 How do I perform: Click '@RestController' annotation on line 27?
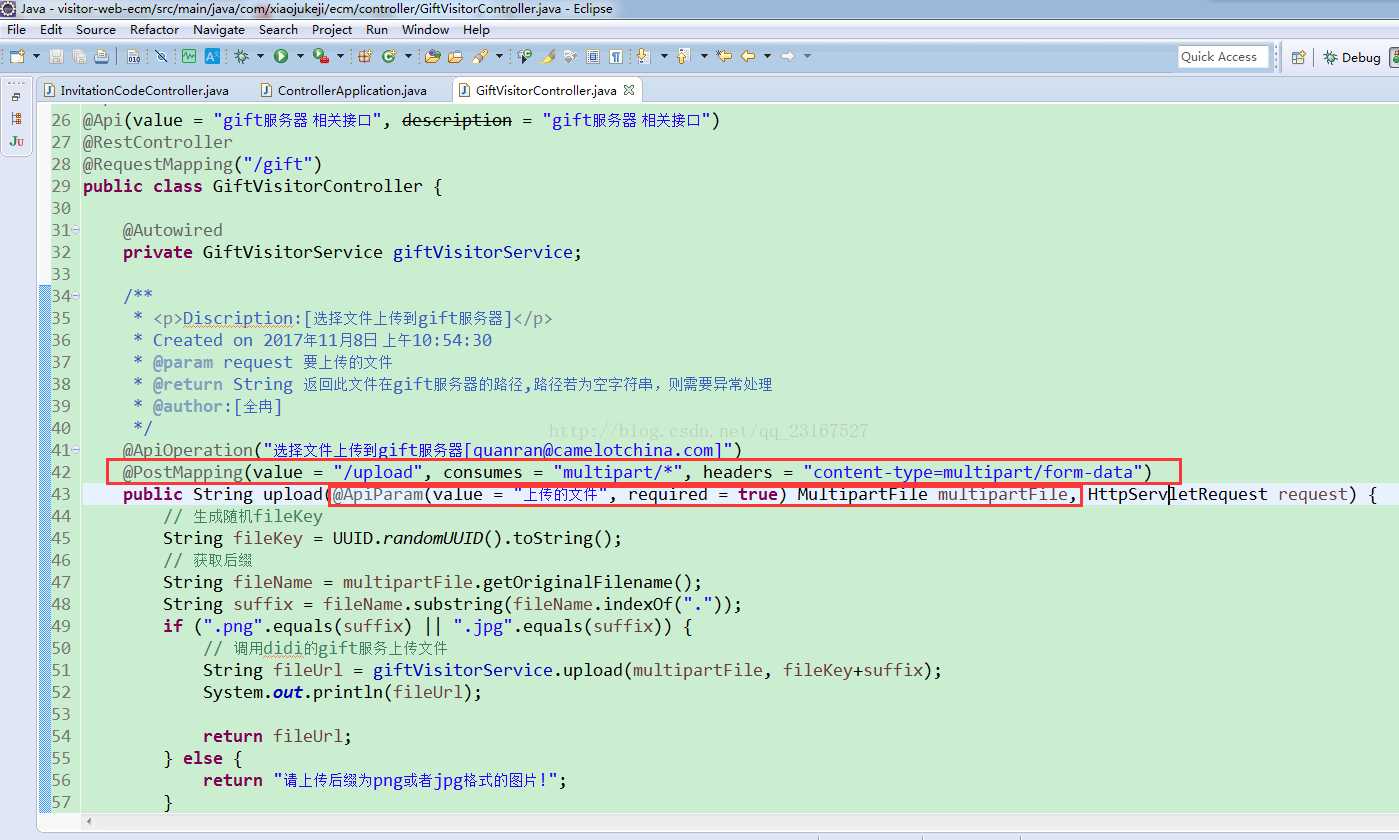coord(158,142)
